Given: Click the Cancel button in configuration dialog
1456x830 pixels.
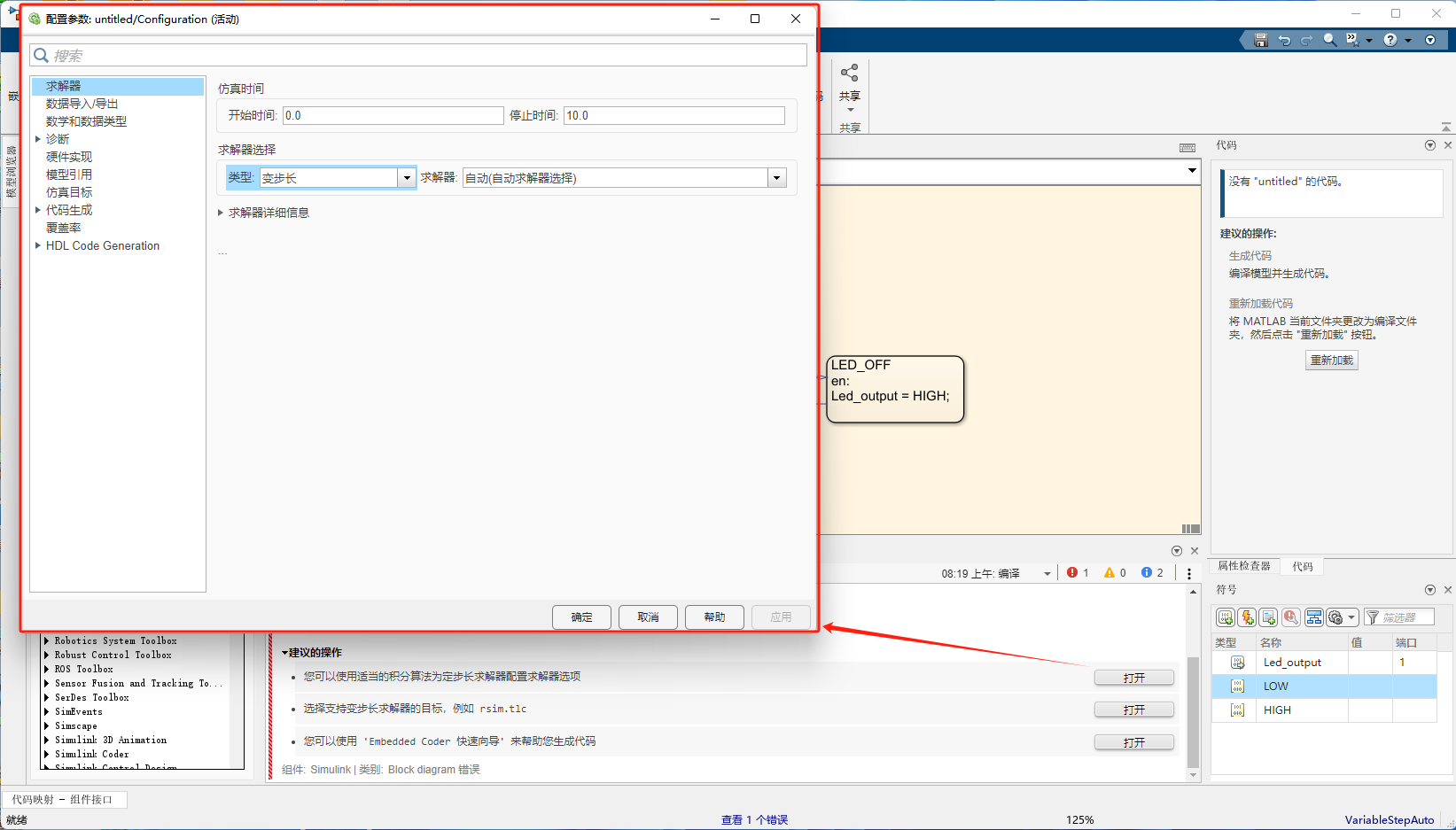Looking at the screenshot, I should click(648, 617).
